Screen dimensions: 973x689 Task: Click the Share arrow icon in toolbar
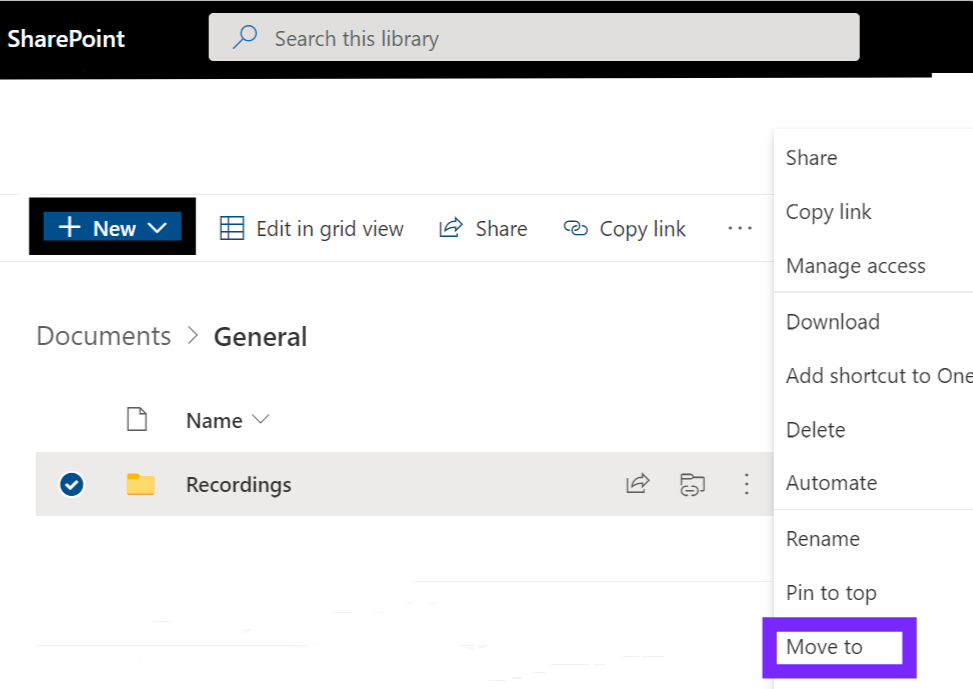[451, 228]
